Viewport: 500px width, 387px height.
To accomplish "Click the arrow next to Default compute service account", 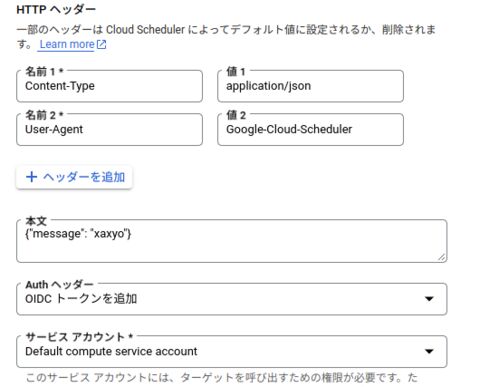I will coord(429,351).
